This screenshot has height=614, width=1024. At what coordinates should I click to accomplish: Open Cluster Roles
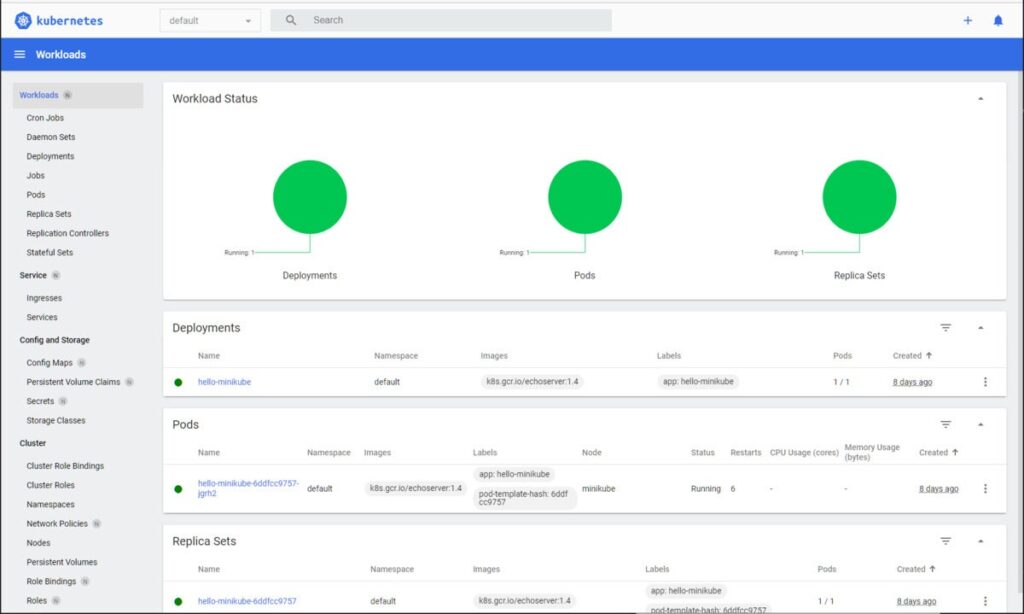click(x=50, y=485)
